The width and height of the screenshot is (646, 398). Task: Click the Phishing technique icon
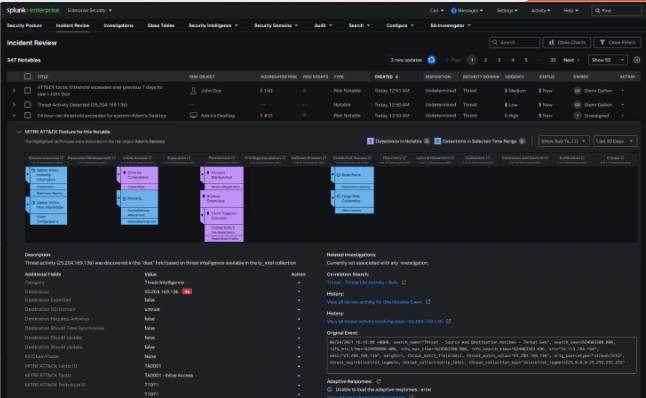coord(124,199)
